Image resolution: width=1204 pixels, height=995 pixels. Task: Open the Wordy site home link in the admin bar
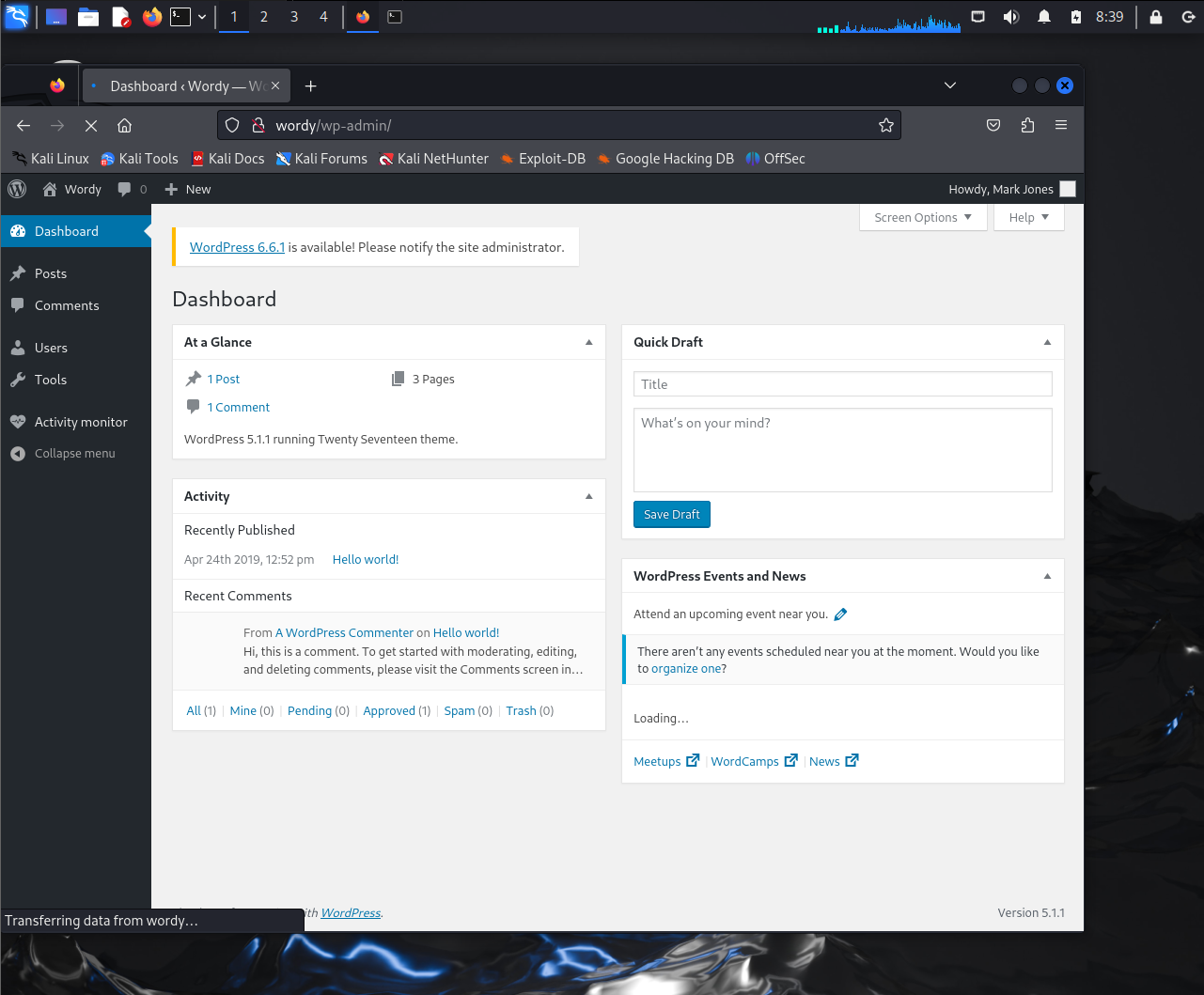[72, 189]
